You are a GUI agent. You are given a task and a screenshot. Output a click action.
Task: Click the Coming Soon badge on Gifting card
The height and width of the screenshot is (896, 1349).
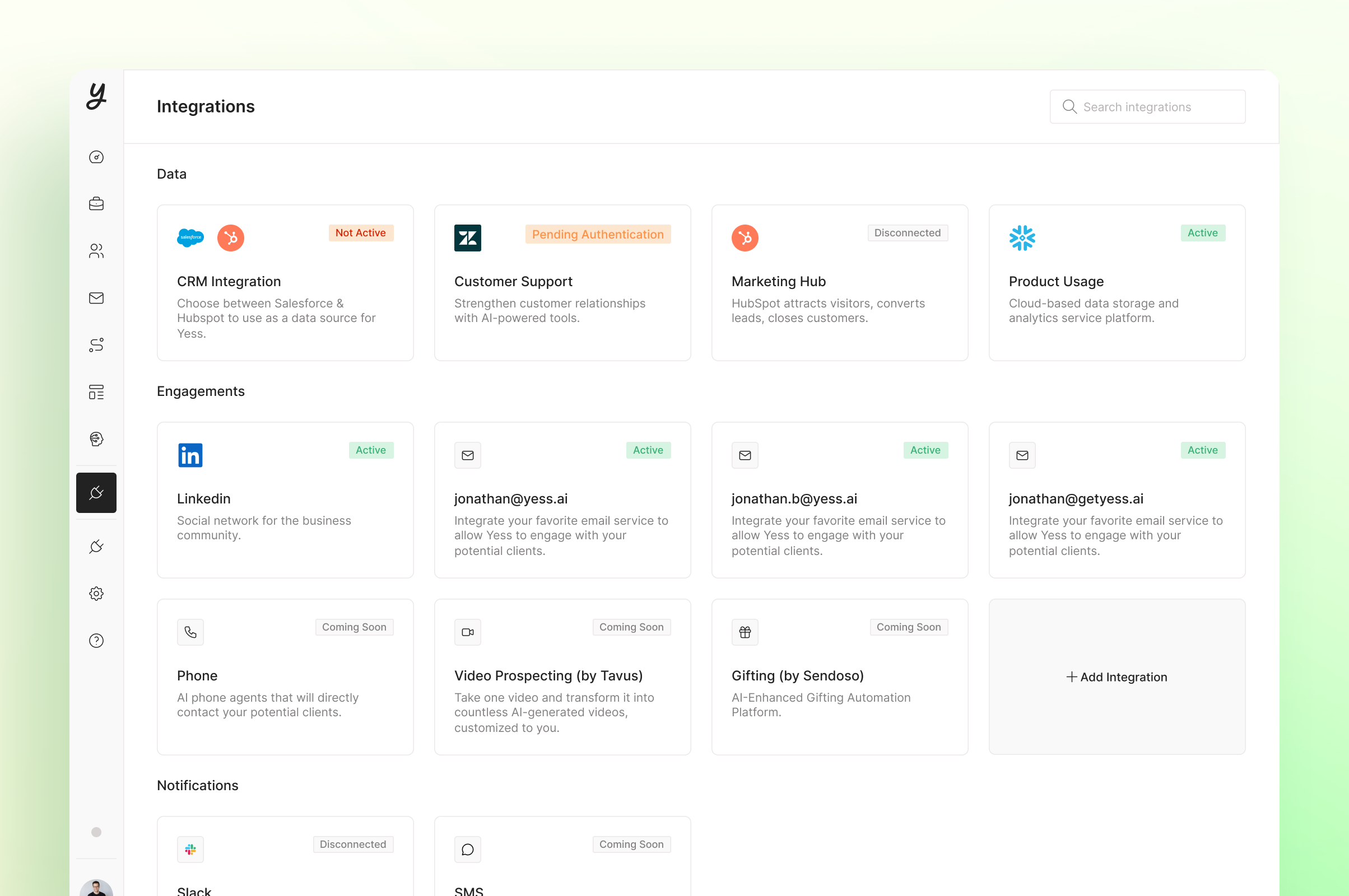[x=909, y=627]
